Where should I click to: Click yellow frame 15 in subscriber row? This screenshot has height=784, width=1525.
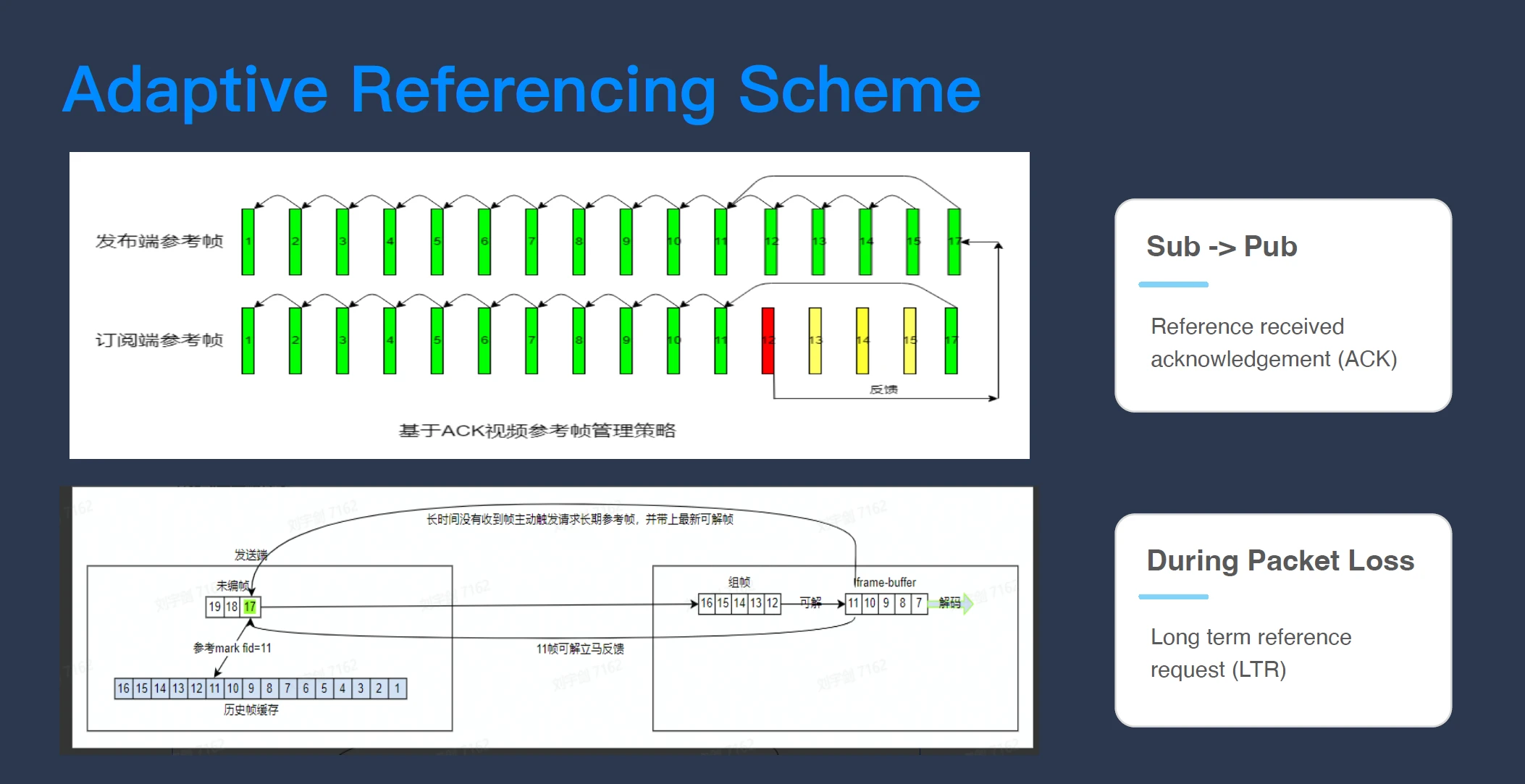click(909, 340)
